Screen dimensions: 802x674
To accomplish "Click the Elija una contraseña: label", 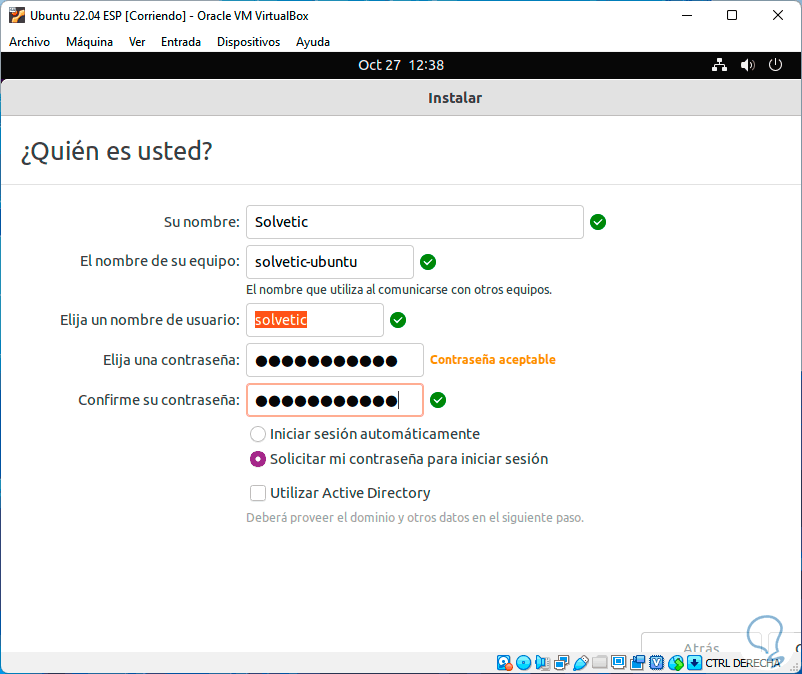I will click(x=171, y=360).
